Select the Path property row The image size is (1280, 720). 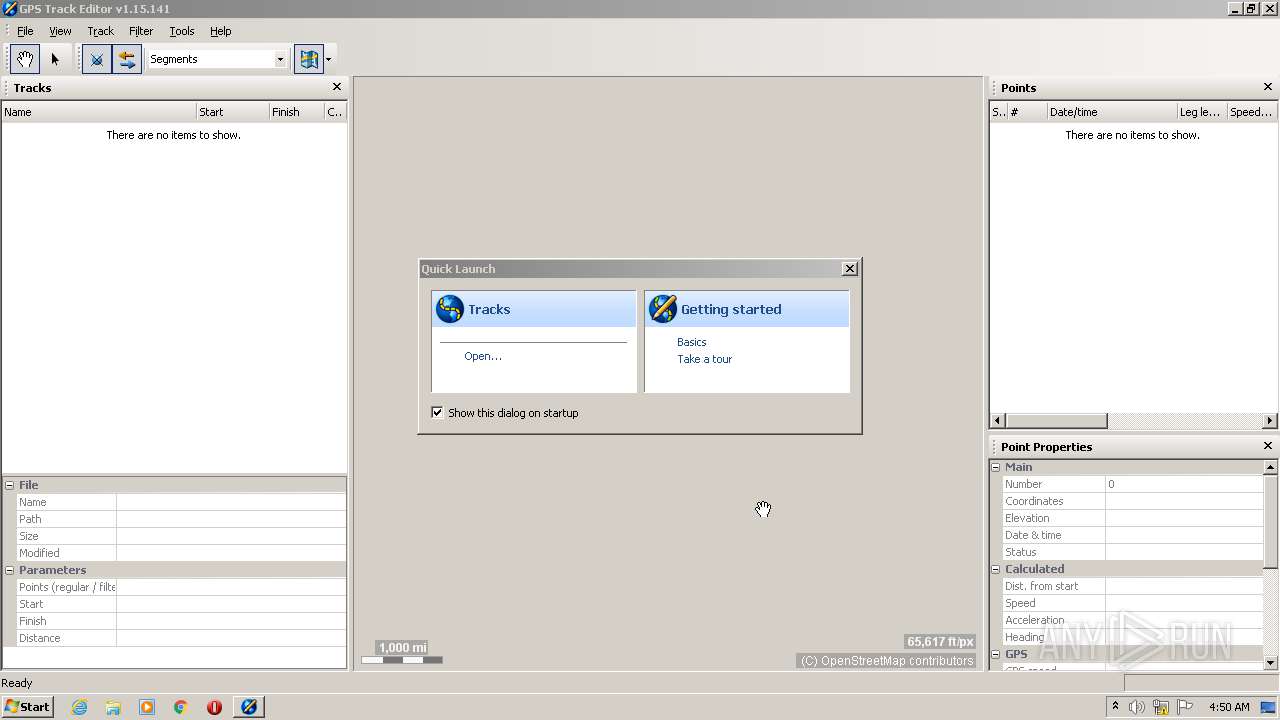tap(181, 519)
